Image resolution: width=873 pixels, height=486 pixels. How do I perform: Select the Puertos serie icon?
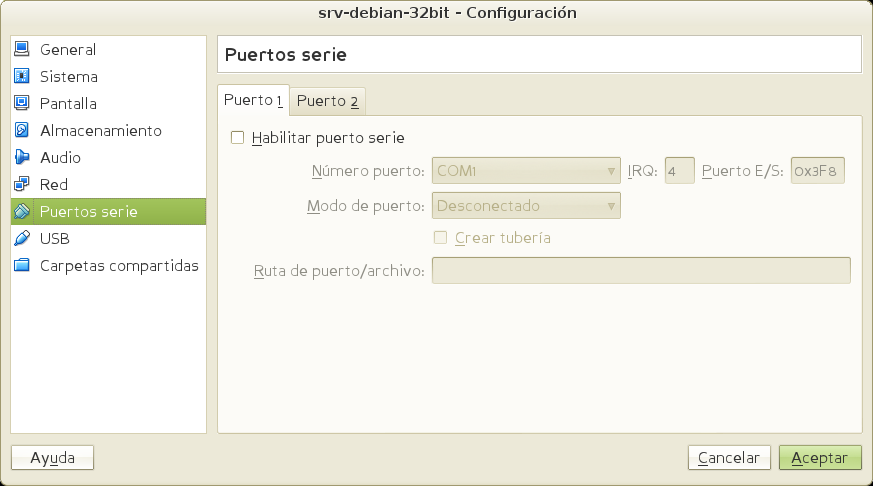[x=22, y=211]
